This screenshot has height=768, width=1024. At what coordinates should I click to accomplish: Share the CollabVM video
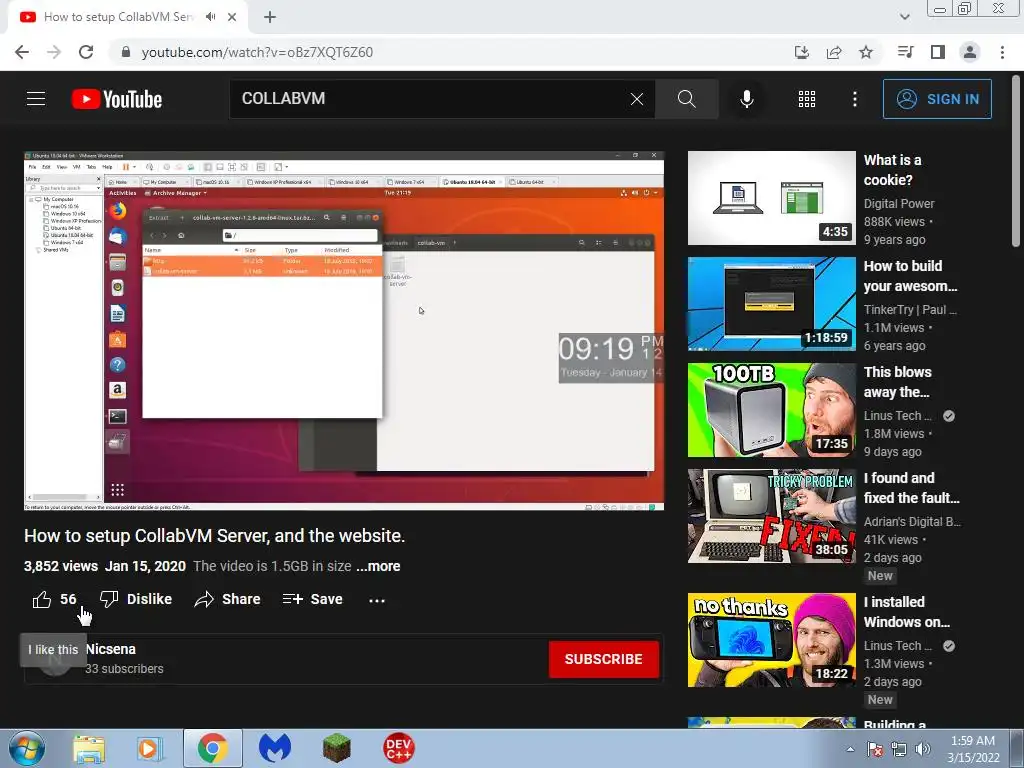pos(227,599)
